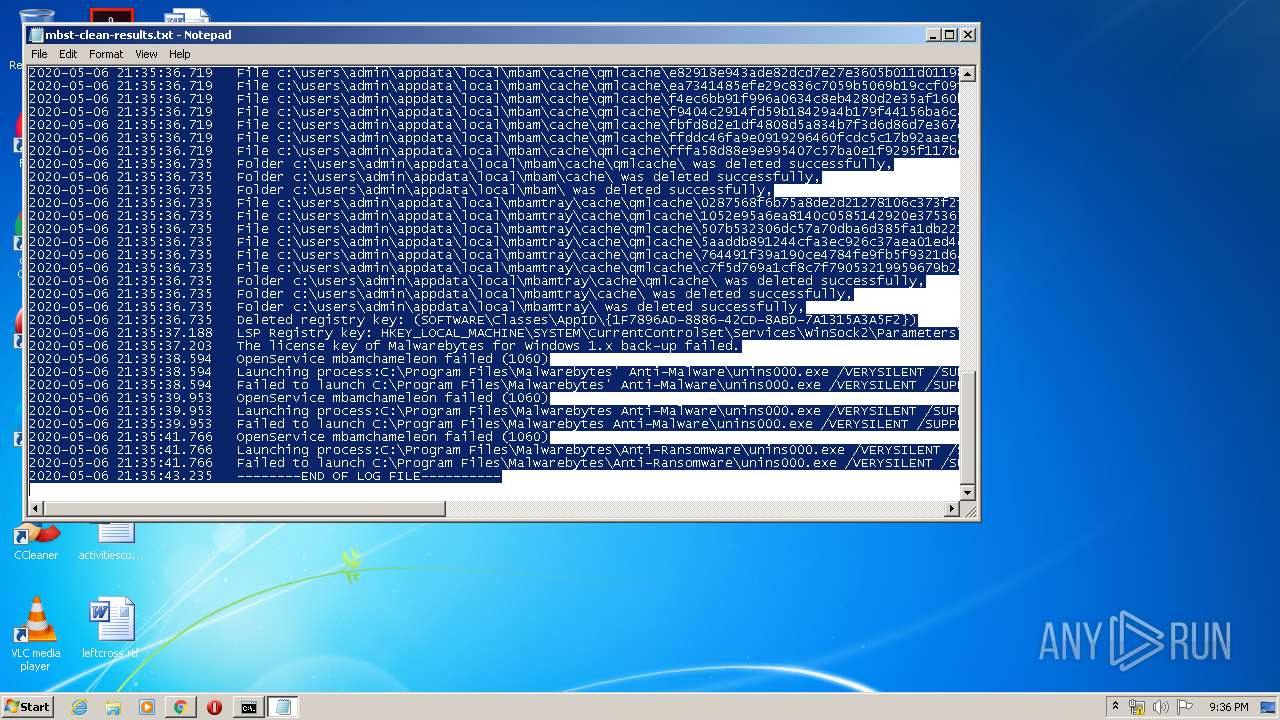Show hidden system tray icons
Image resolution: width=1280 pixels, height=720 pixels.
pyautogui.click(x=1115, y=707)
